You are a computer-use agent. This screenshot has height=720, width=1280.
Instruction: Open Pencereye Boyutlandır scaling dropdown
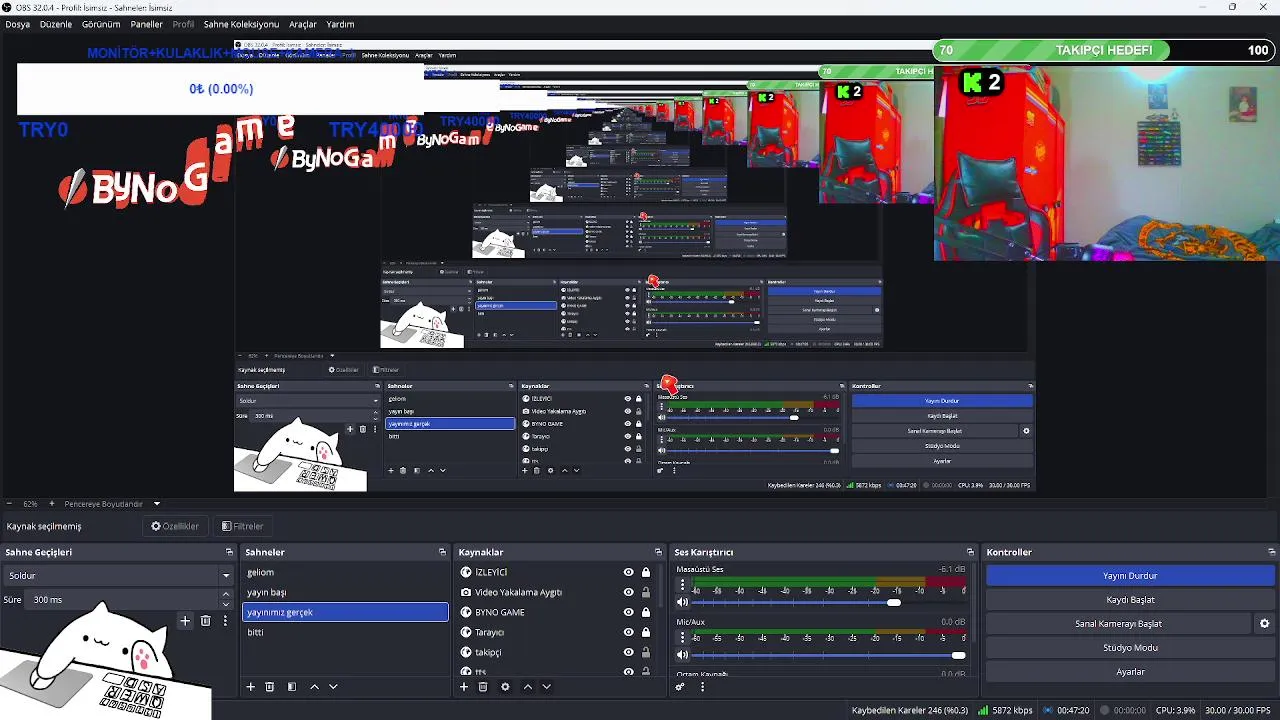click(112, 504)
